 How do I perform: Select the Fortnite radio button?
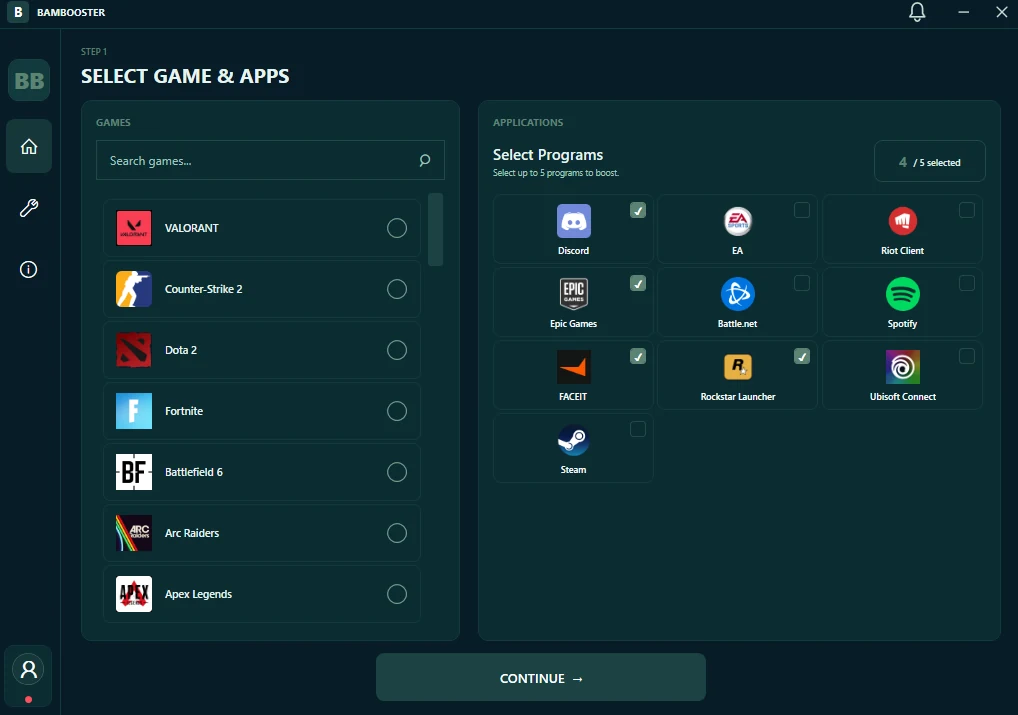397,411
